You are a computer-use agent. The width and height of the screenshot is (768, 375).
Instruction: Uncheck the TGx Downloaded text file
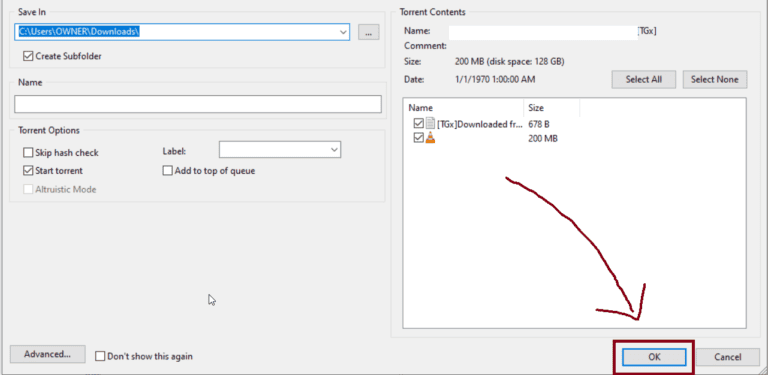coord(418,124)
